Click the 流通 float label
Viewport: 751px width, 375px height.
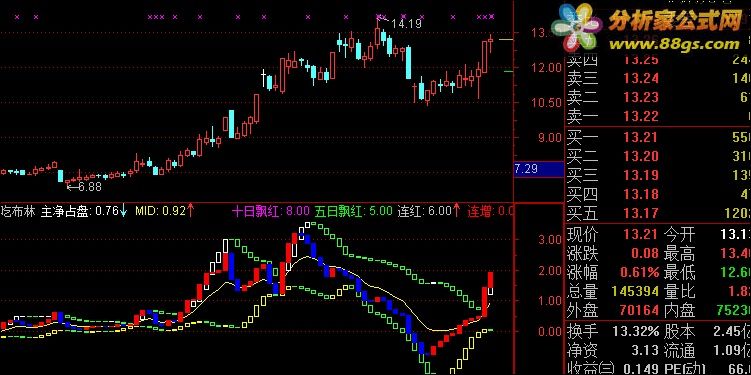[x=679, y=351]
